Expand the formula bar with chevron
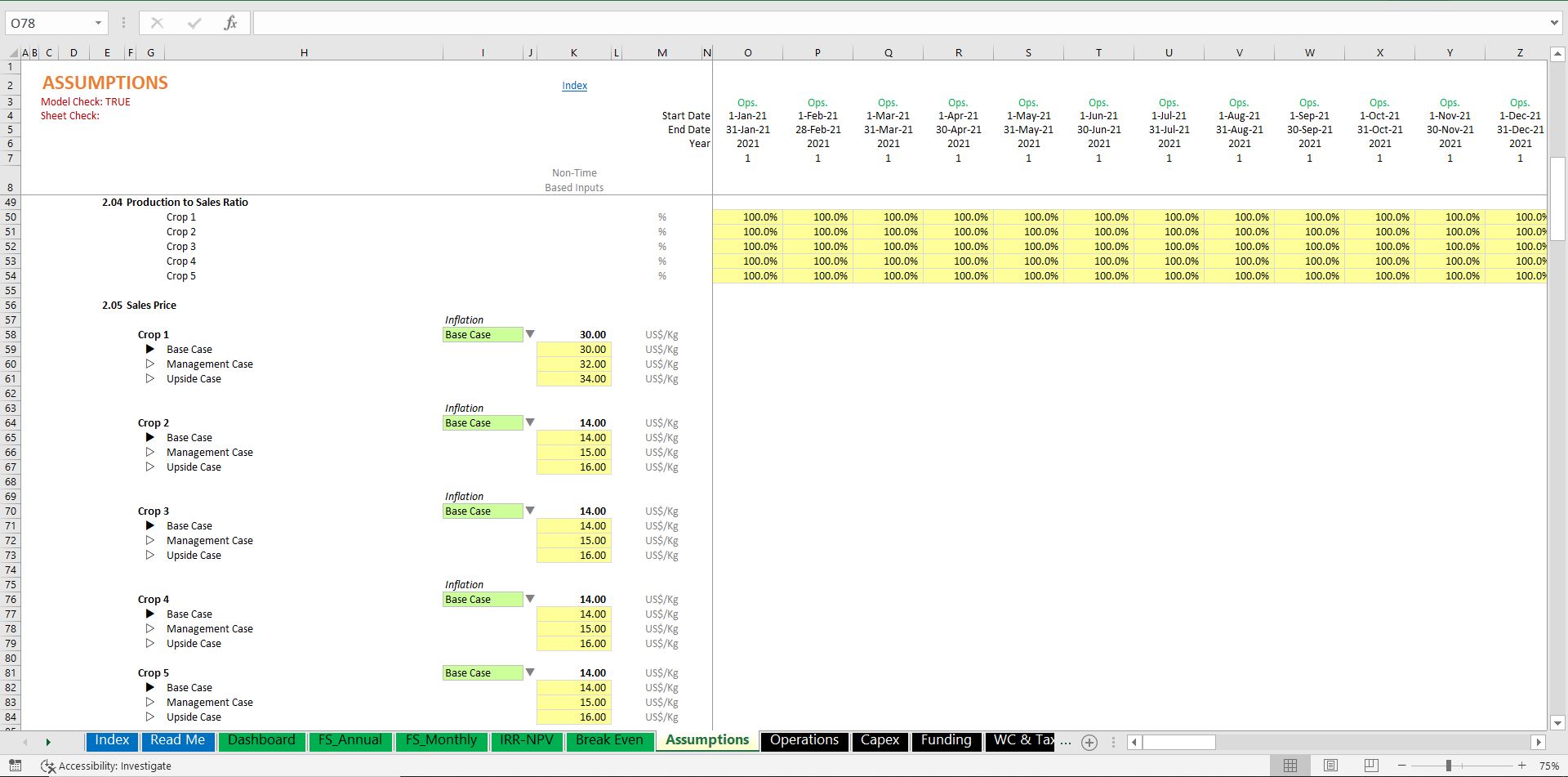1568x777 pixels. pos(1554,23)
